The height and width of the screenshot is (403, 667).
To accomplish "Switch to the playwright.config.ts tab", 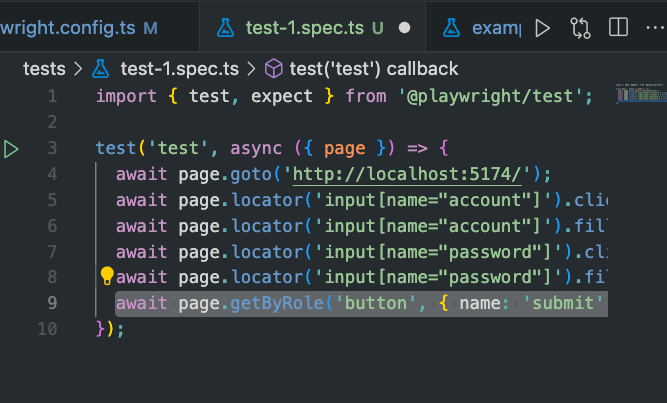I will tap(70, 28).
